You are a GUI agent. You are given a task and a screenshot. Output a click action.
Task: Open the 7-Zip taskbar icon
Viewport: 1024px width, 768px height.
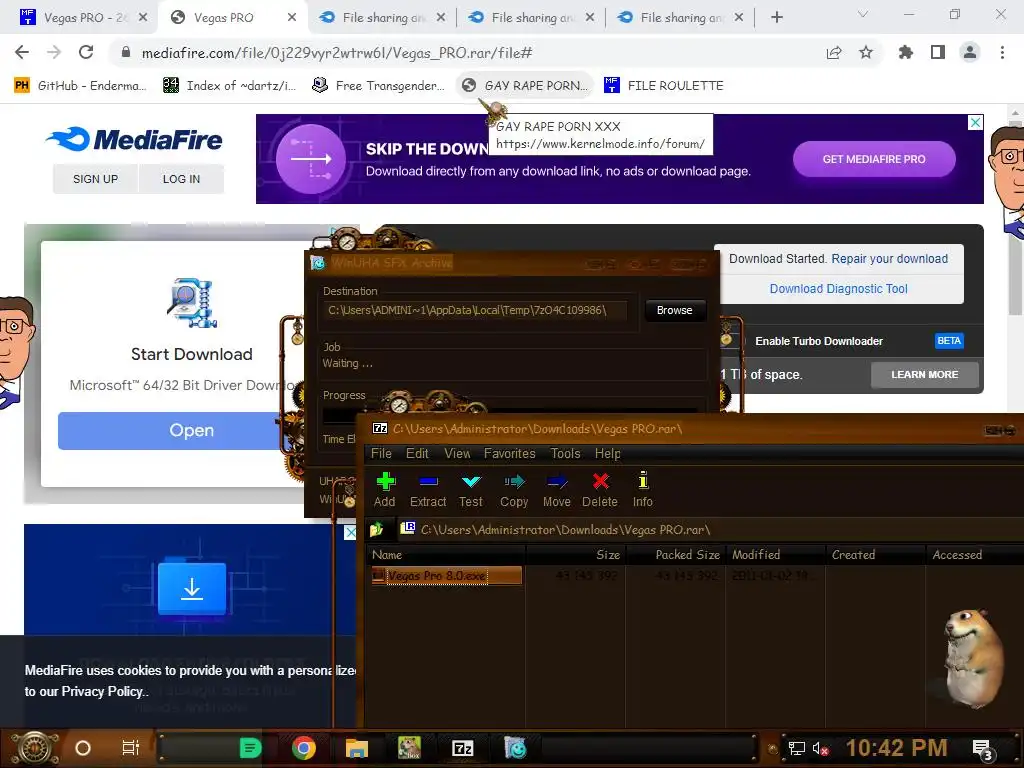[462, 748]
